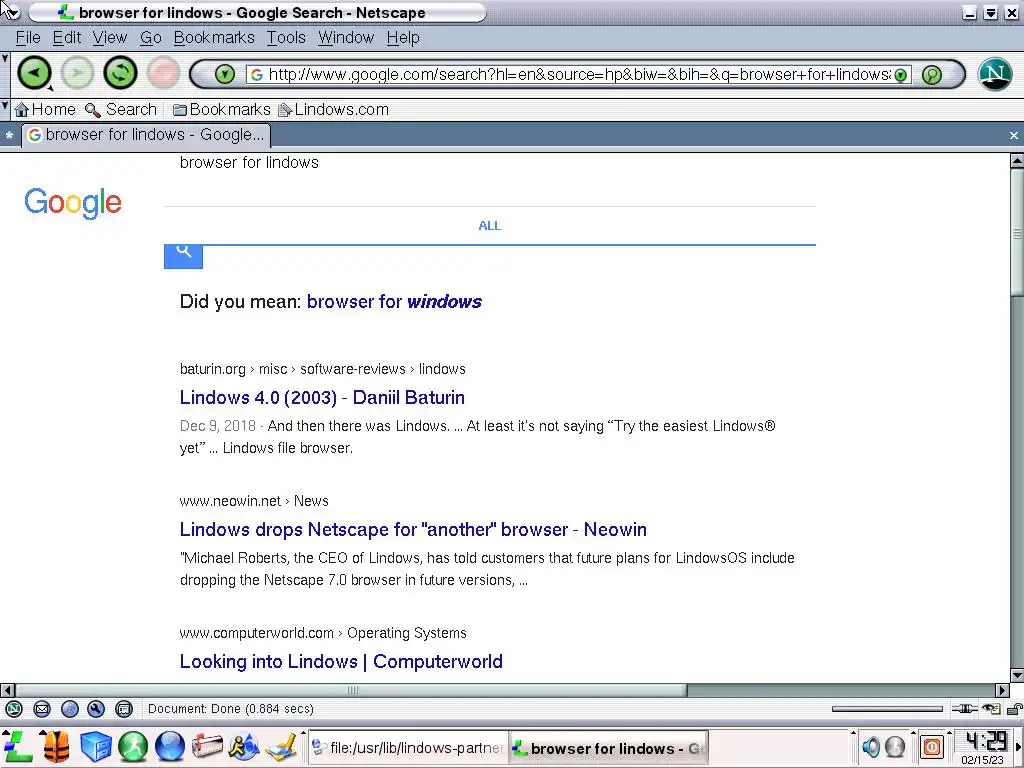
Task: Select the 'browser for lindows - Google...' tab
Action: [146, 135]
